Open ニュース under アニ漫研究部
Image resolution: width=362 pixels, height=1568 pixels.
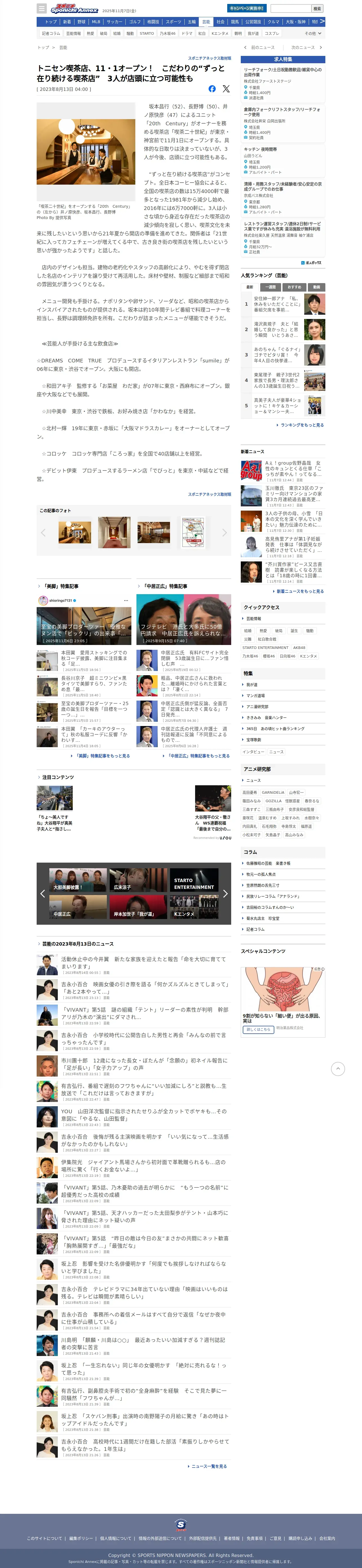(x=283, y=780)
